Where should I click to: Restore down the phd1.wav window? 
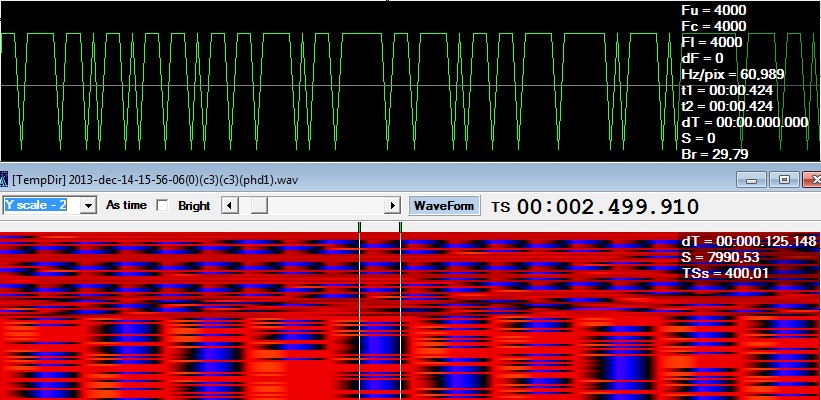[784, 180]
